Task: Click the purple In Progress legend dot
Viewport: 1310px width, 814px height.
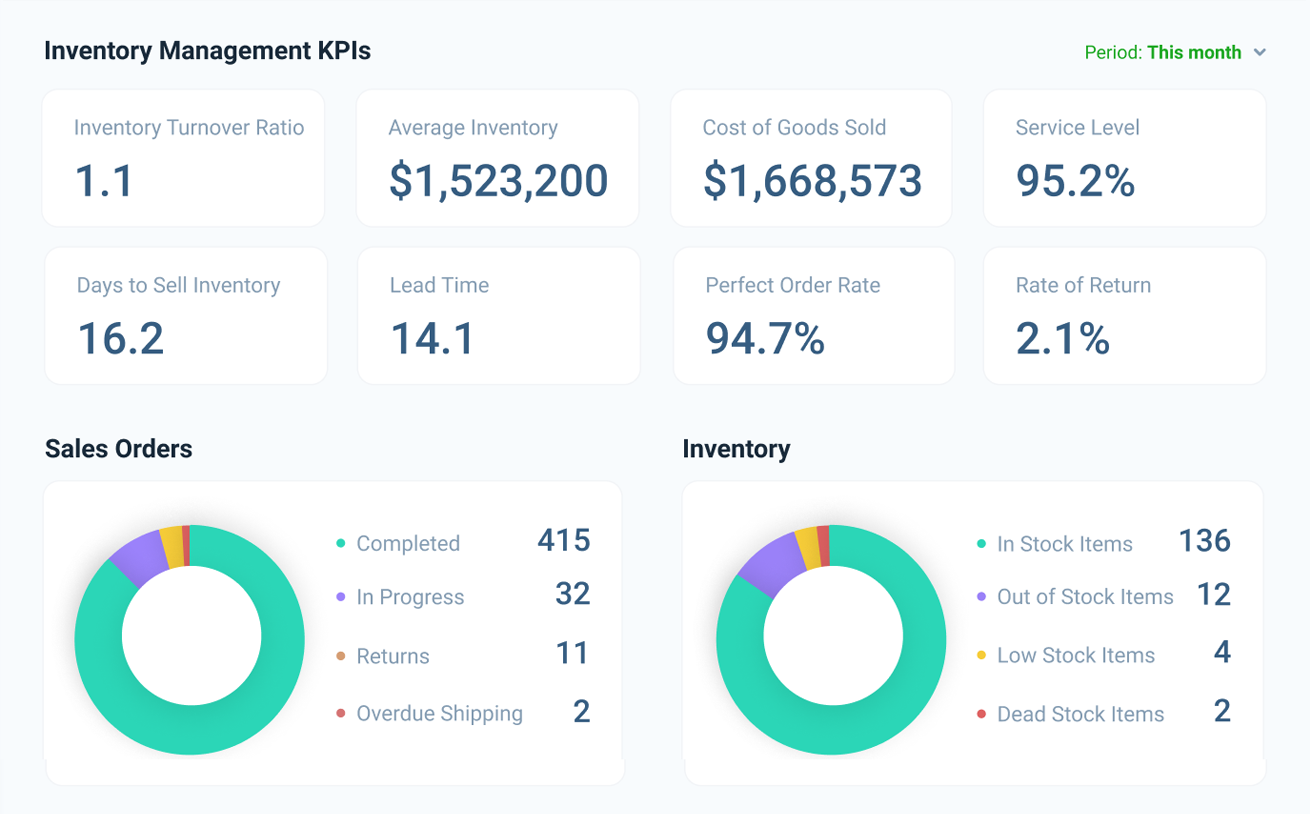Action: tap(341, 597)
